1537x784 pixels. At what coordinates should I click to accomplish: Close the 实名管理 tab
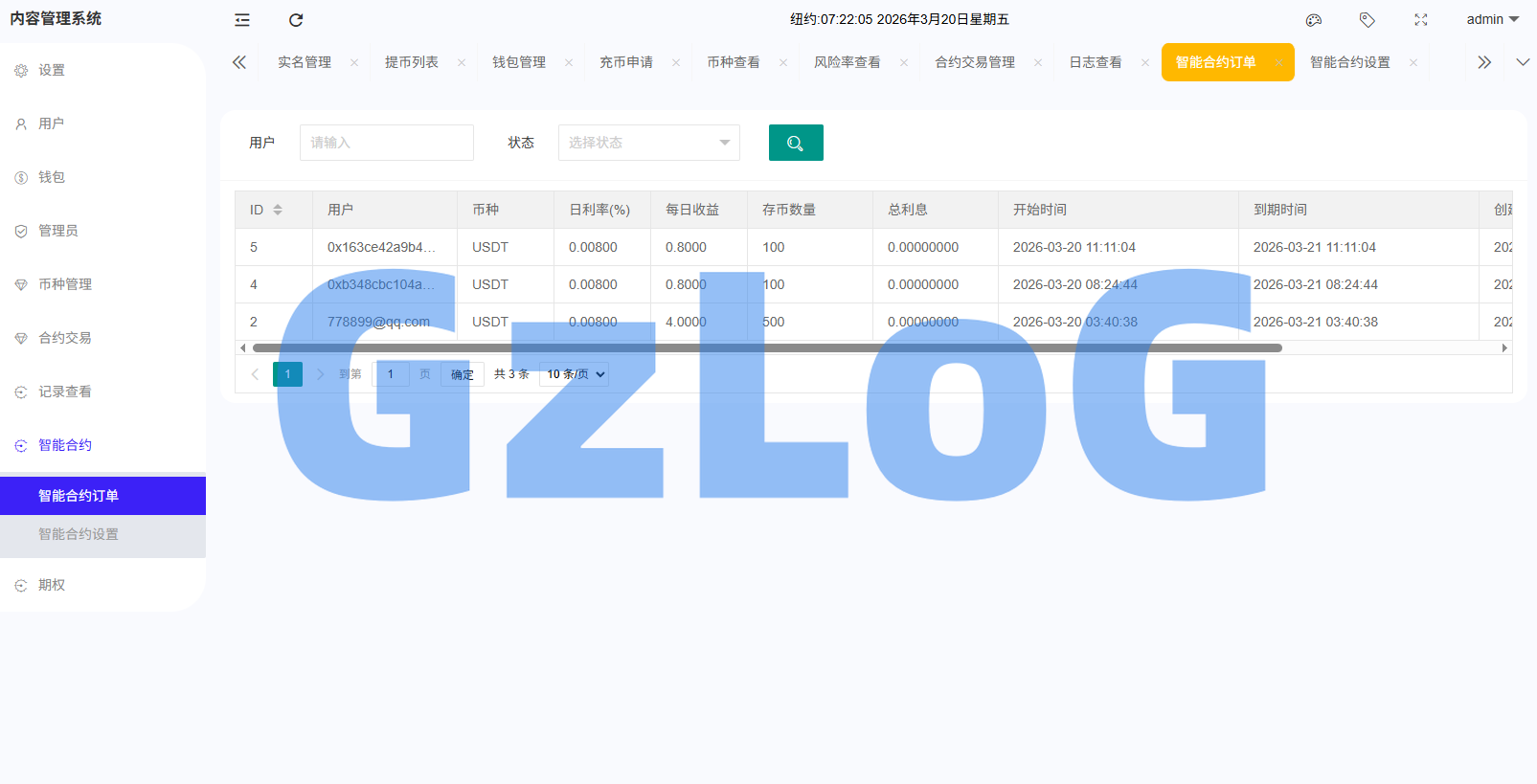click(x=354, y=63)
